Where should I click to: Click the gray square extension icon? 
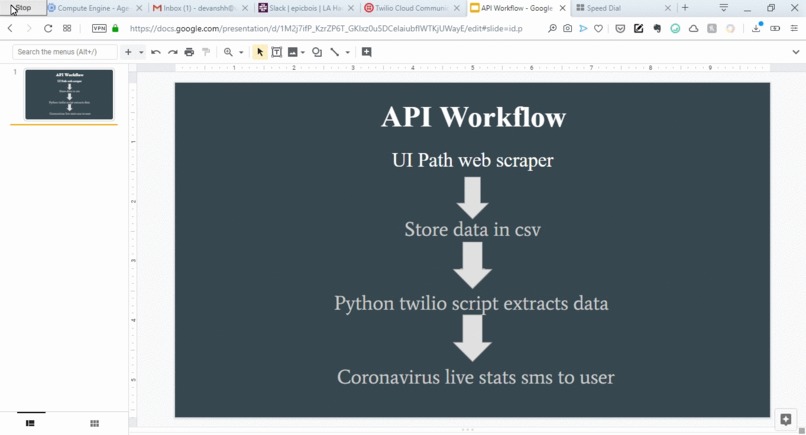tap(712, 28)
